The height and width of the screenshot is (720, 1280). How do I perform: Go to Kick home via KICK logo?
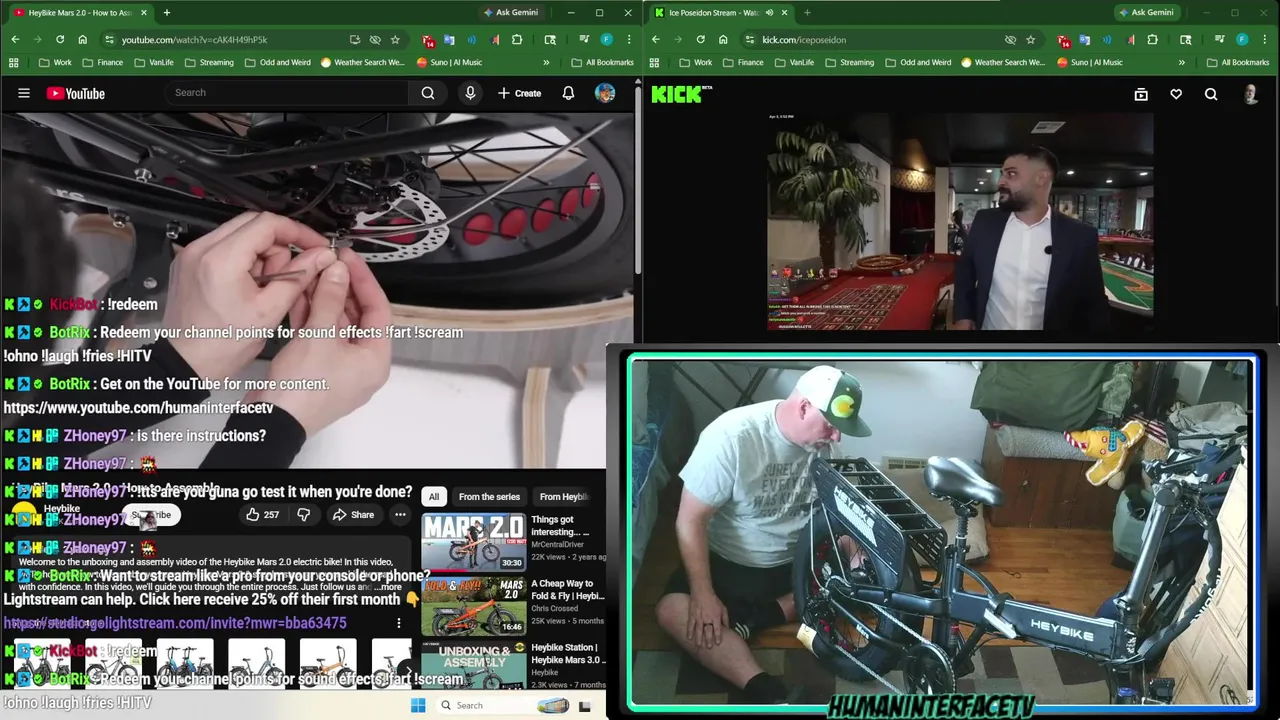pyautogui.click(x=681, y=94)
